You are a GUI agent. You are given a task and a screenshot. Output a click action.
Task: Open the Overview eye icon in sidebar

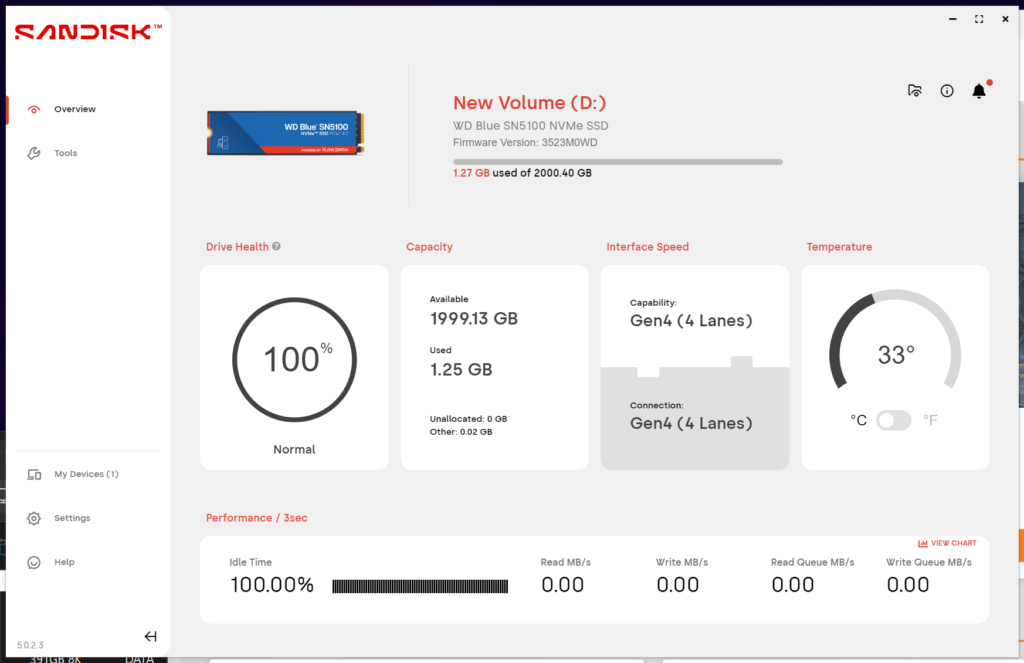coord(34,109)
